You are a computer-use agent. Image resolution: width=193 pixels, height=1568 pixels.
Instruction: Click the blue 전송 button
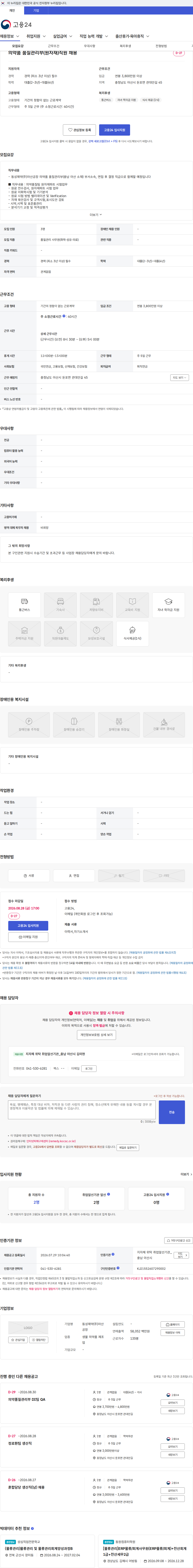coord(172,1112)
